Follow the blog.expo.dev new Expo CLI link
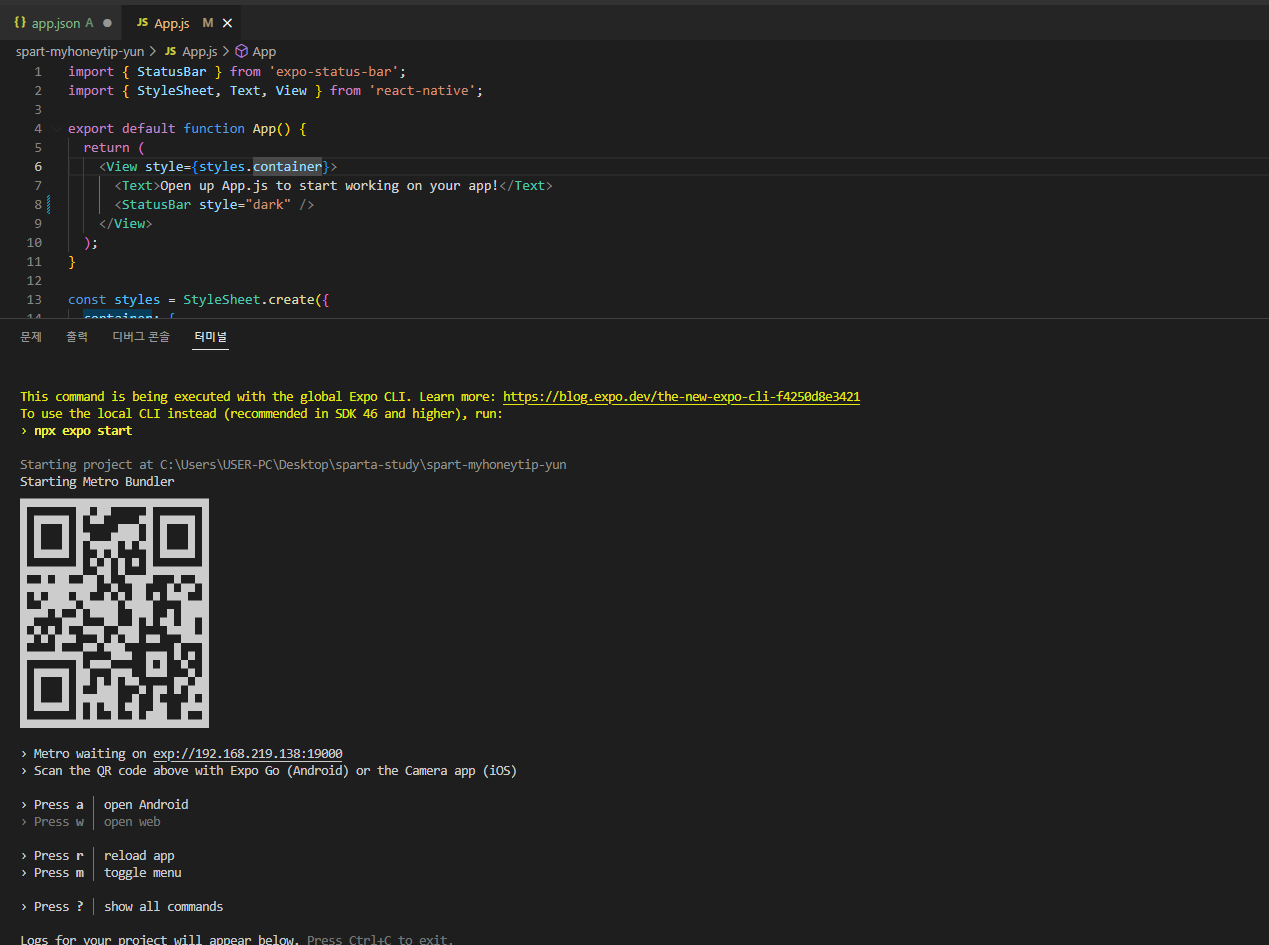Screen dimensions: 1269x945 point(681,397)
